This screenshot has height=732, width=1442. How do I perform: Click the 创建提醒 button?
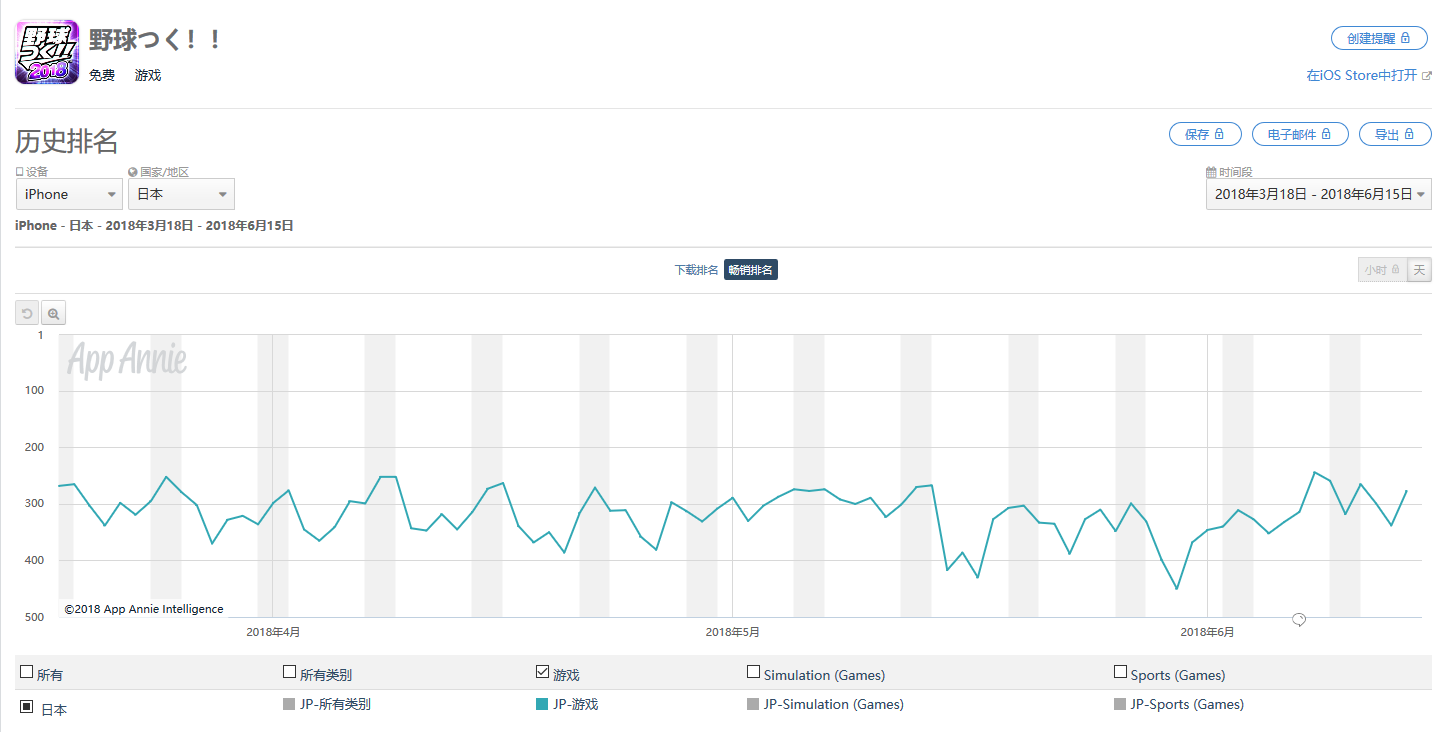click(1378, 38)
